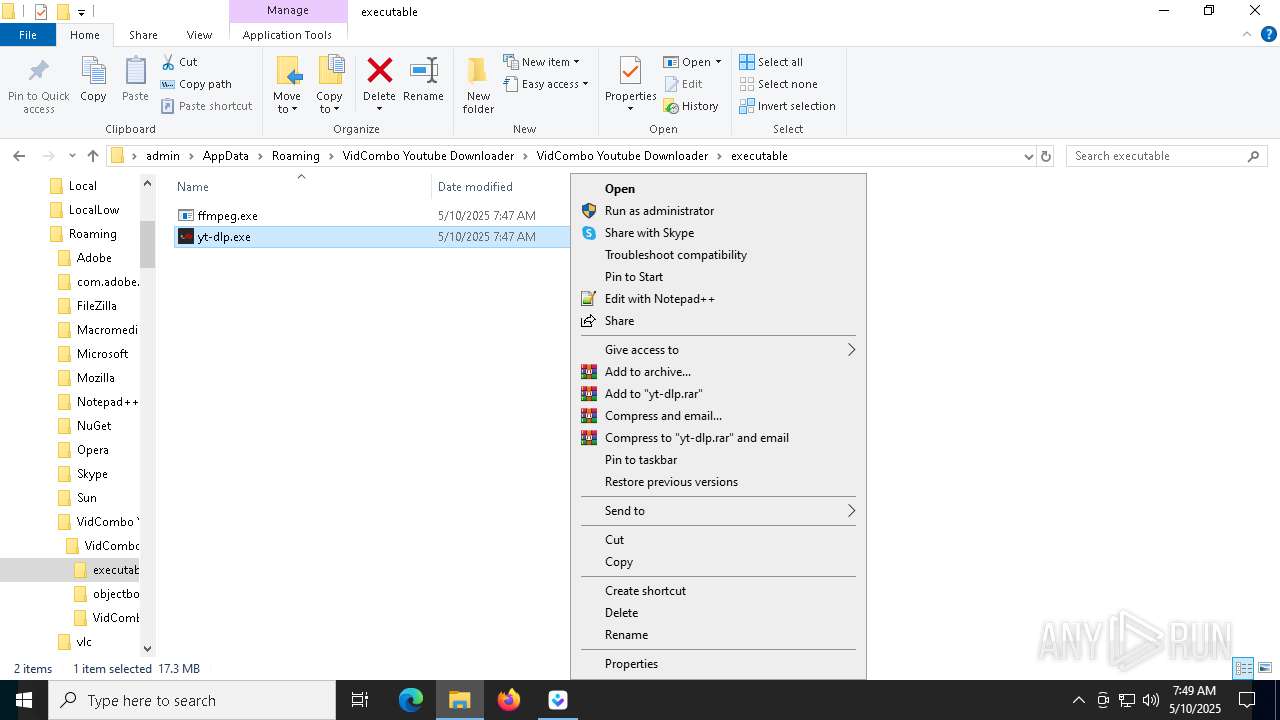Select the Mozilla folder in tree

[x=95, y=378]
